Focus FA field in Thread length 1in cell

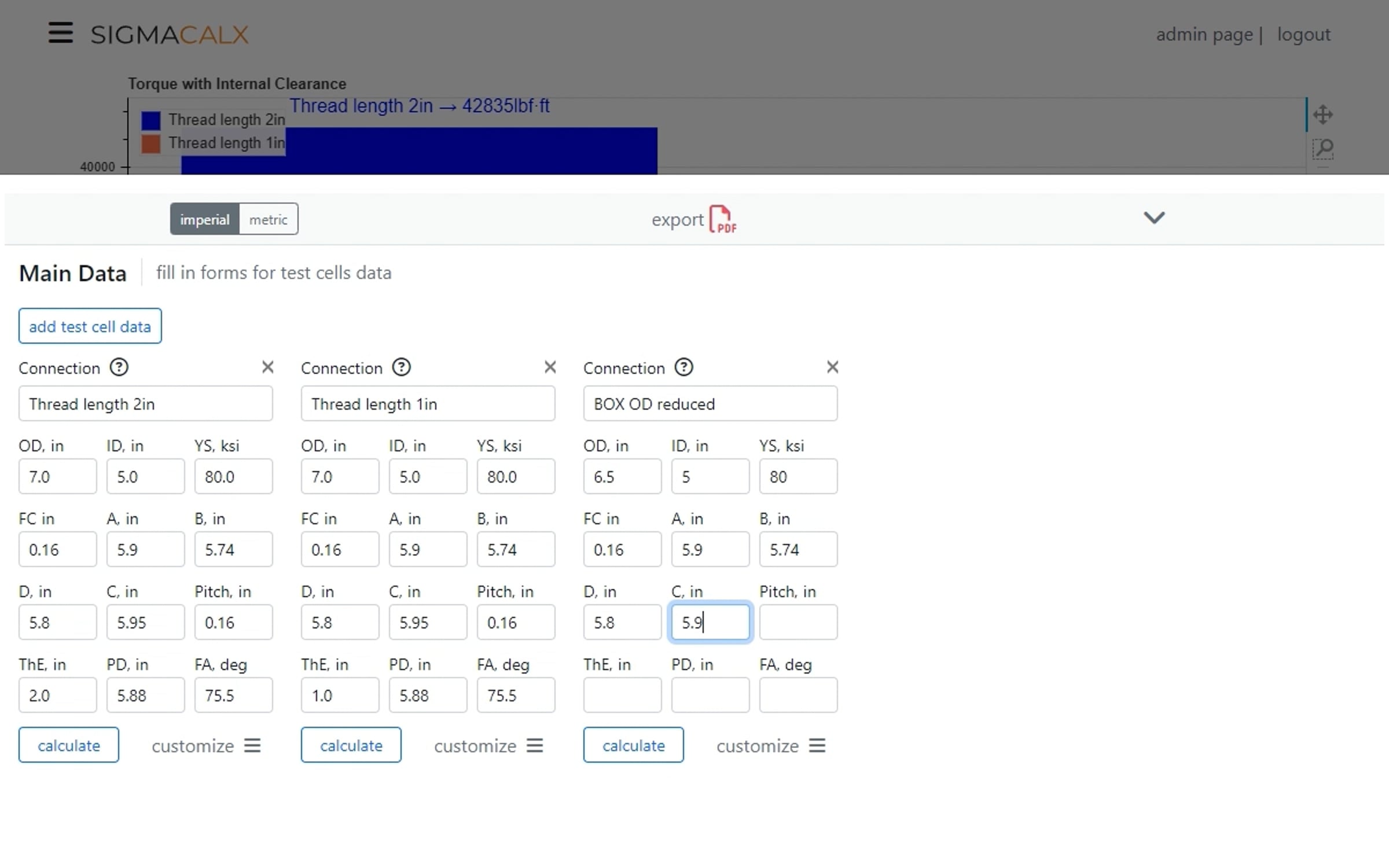click(x=516, y=695)
